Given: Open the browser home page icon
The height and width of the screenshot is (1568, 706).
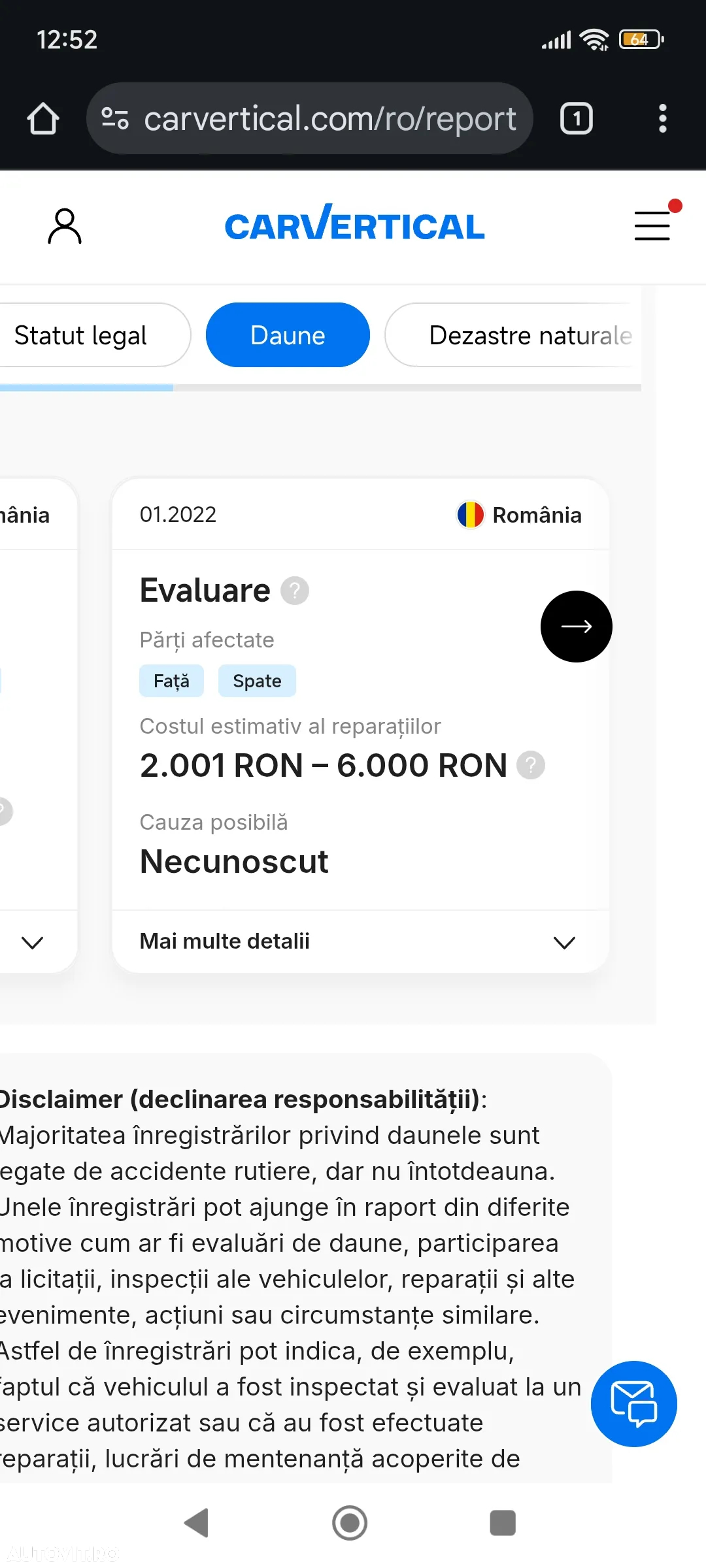Looking at the screenshot, I should (43, 119).
